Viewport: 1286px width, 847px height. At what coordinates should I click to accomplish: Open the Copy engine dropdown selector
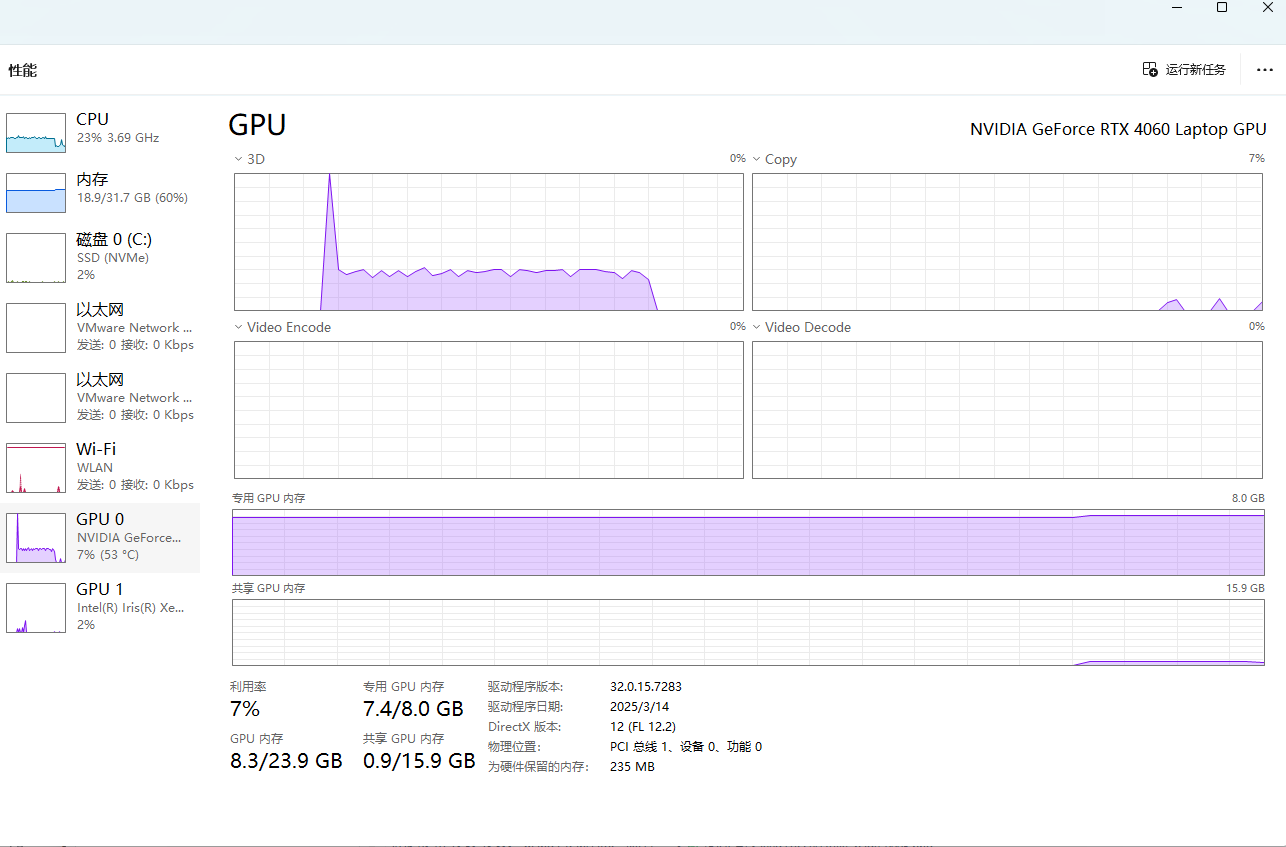pos(757,159)
